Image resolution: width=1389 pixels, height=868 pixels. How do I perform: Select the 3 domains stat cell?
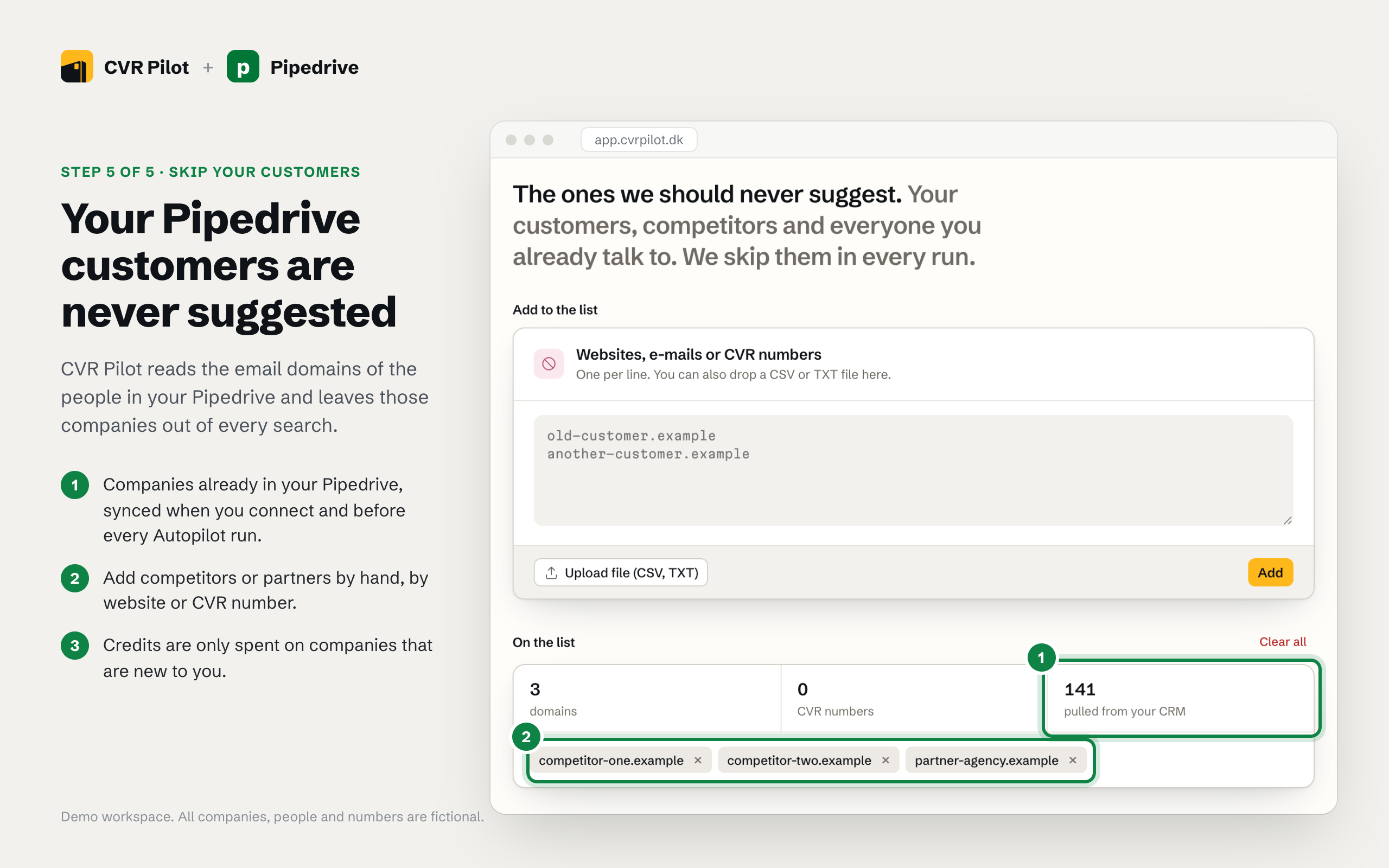pyautogui.click(x=647, y=699)
